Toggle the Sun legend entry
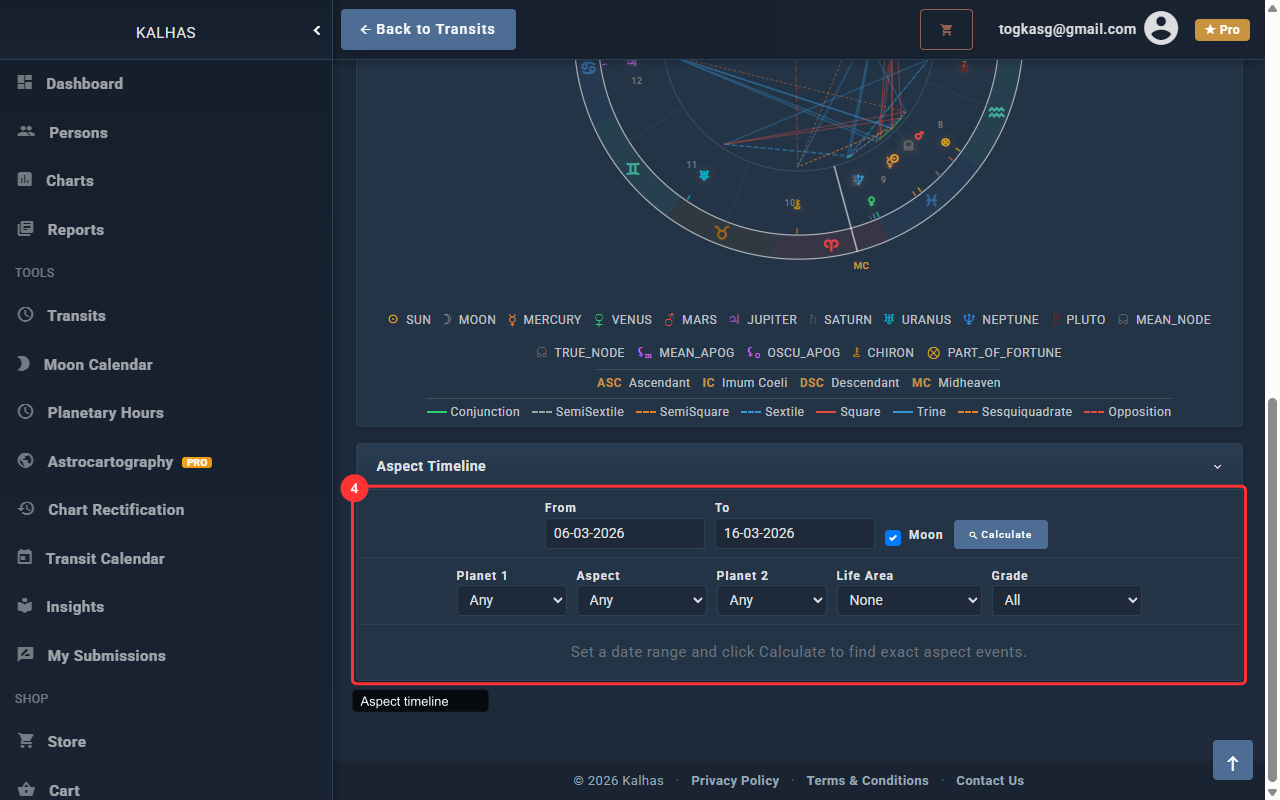Viewport: 1280px width, 800px height. pos(409,320)
